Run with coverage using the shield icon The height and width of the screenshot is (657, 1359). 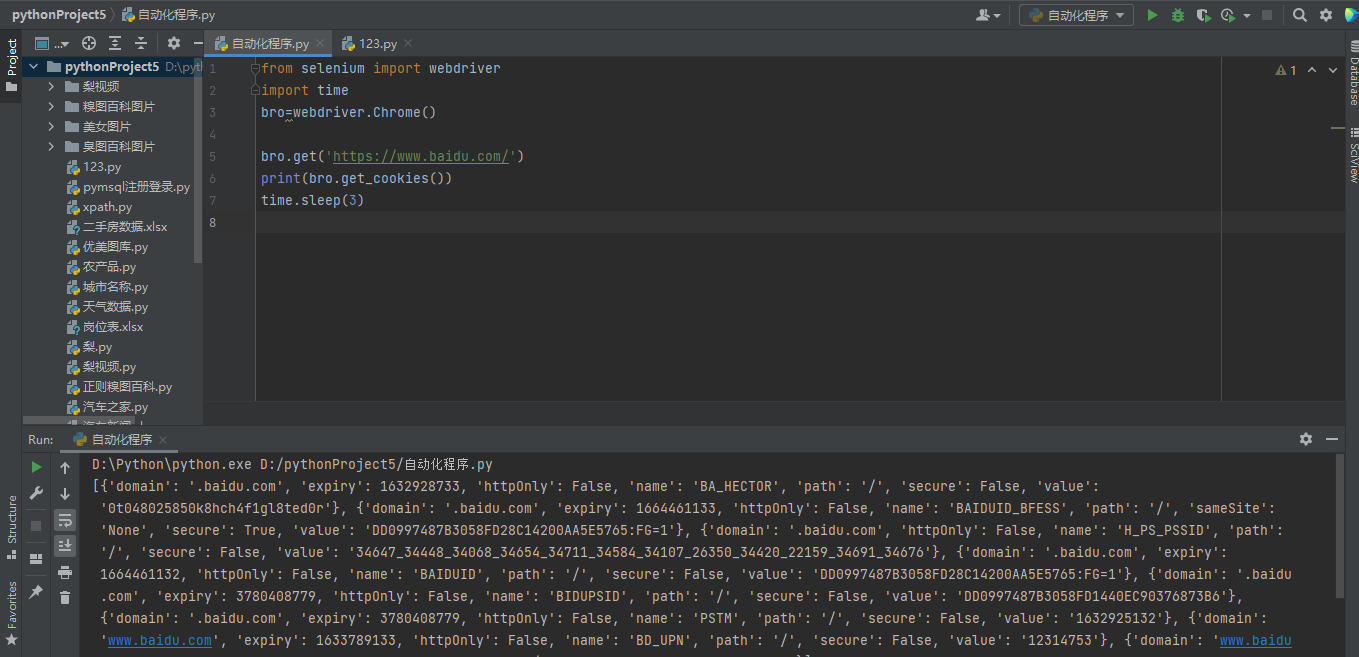(x=1203, y=15)
